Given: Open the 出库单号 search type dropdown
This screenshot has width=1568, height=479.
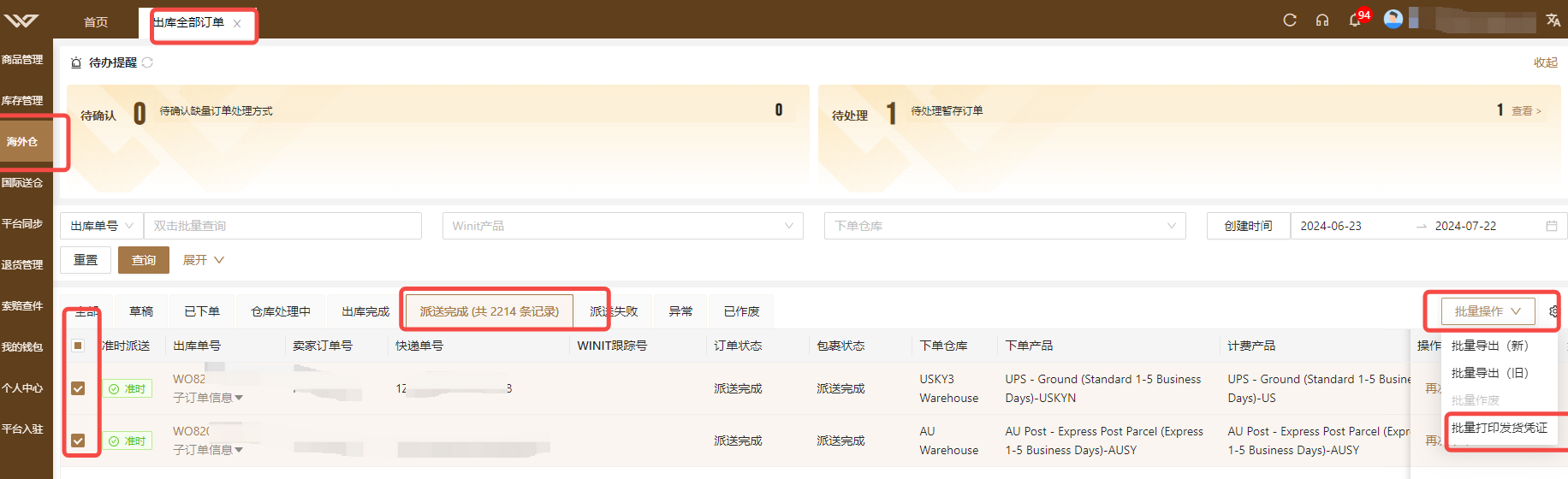Looking at the screenshot, I should point(102,226).
